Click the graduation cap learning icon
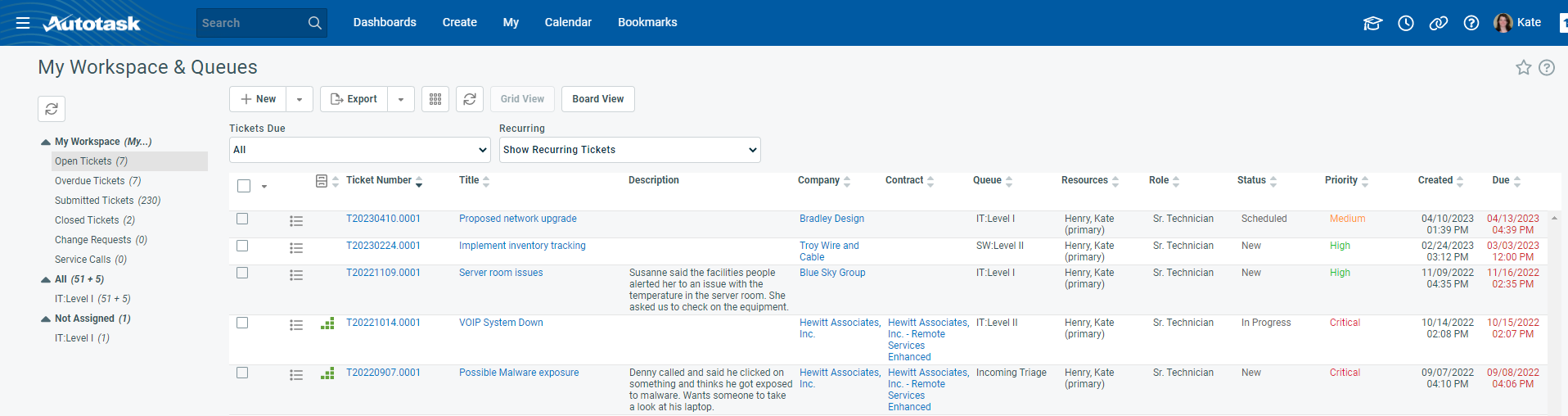Screen dimensions: 1568x416 [1372, 23]
